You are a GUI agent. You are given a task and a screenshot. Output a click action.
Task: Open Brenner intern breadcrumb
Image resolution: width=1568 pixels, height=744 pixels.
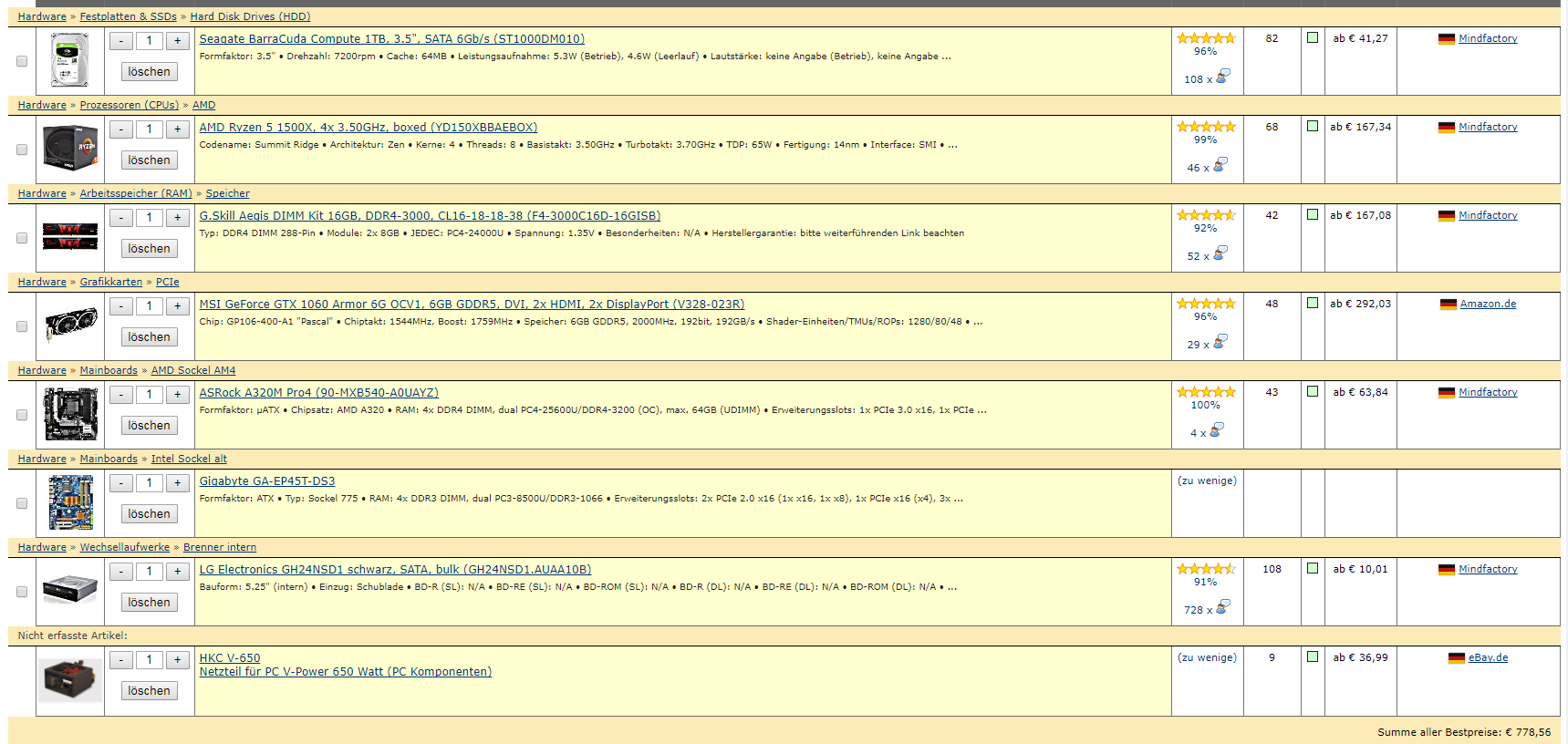coord(220,547)
